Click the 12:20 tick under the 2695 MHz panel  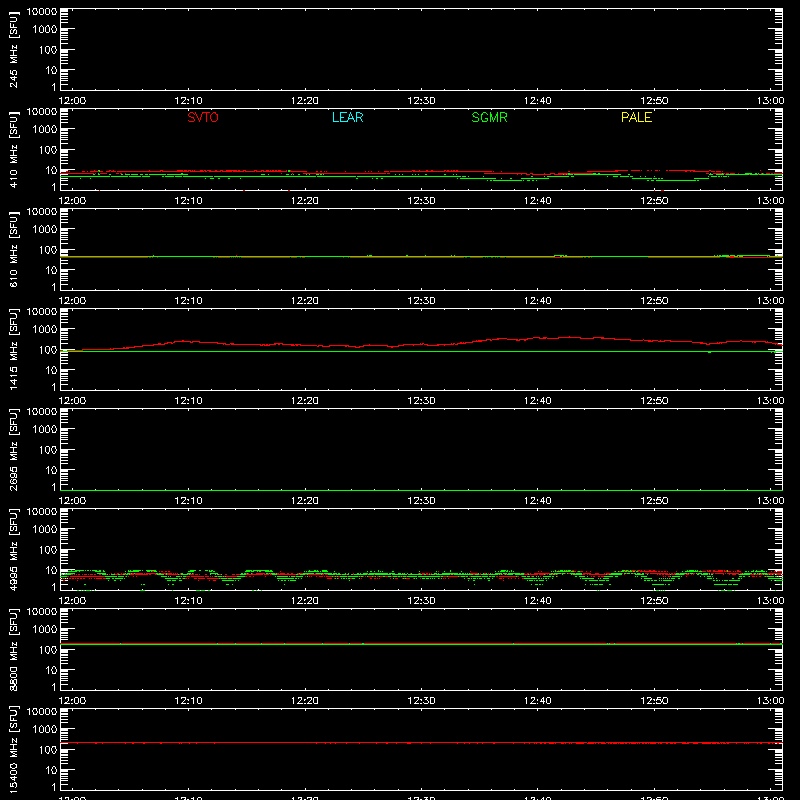pyautogui.click(x=305, y=501)
